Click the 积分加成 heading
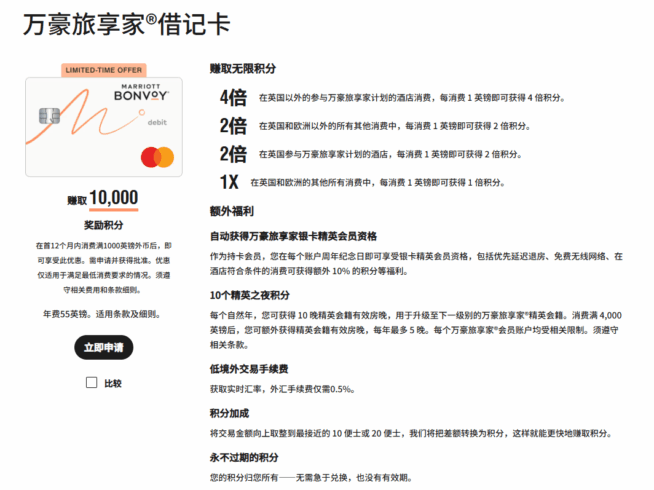The width and height of the screenshot is (654, 490). [x=231, y=413]
